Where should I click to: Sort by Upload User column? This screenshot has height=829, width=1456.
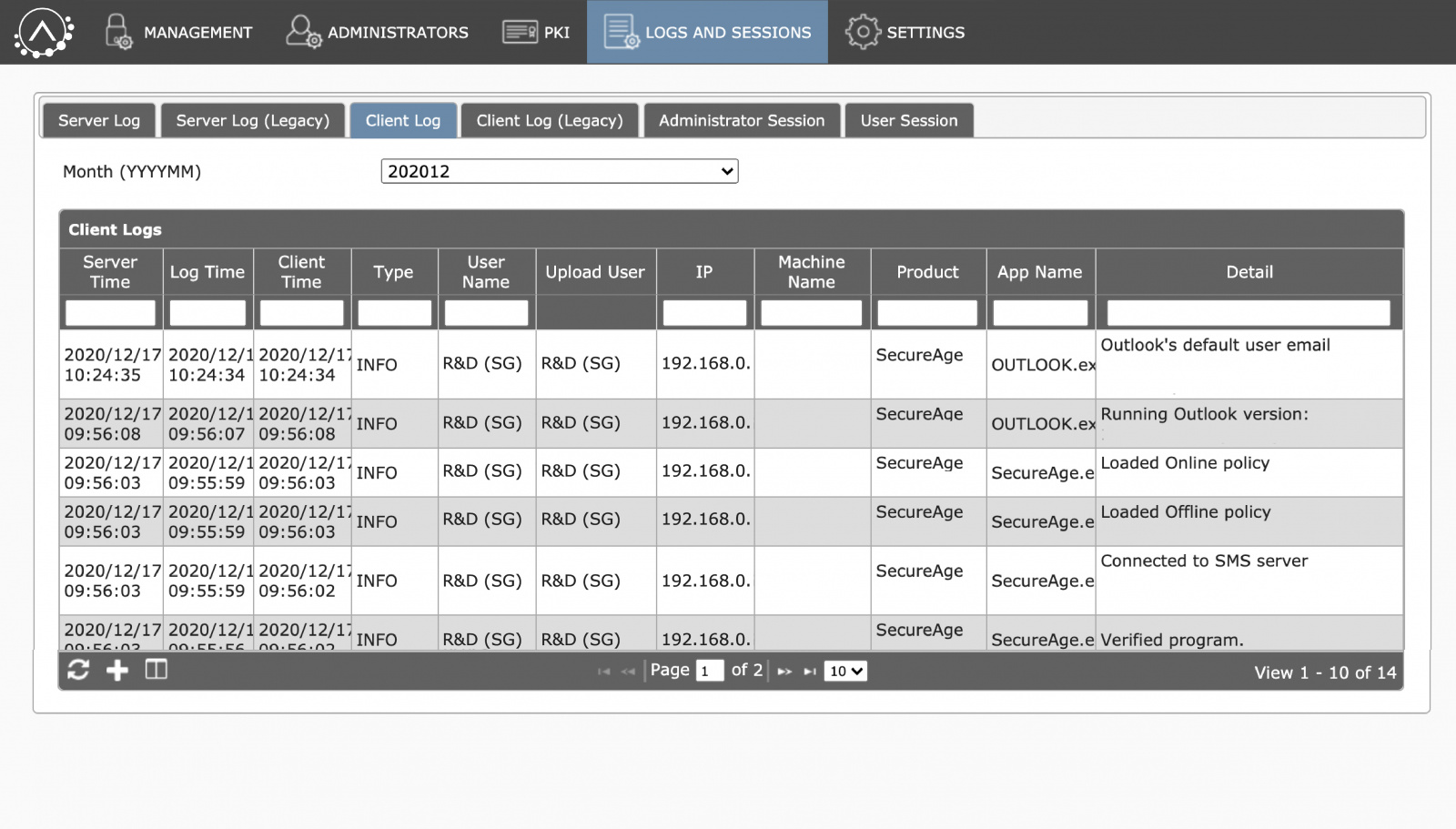(x=595, y=271)
